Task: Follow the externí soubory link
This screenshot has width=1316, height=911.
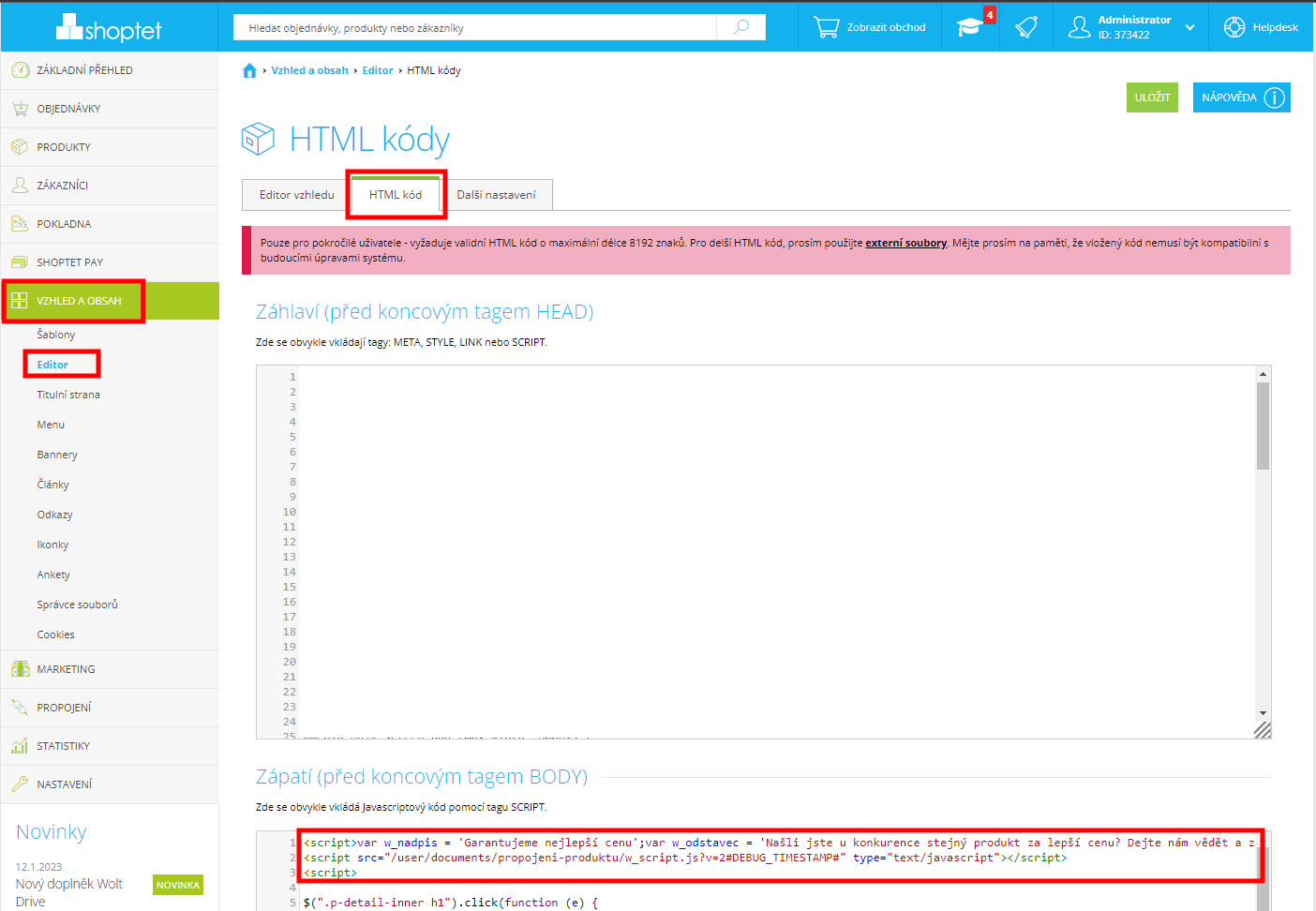Action: pos(905,243)
